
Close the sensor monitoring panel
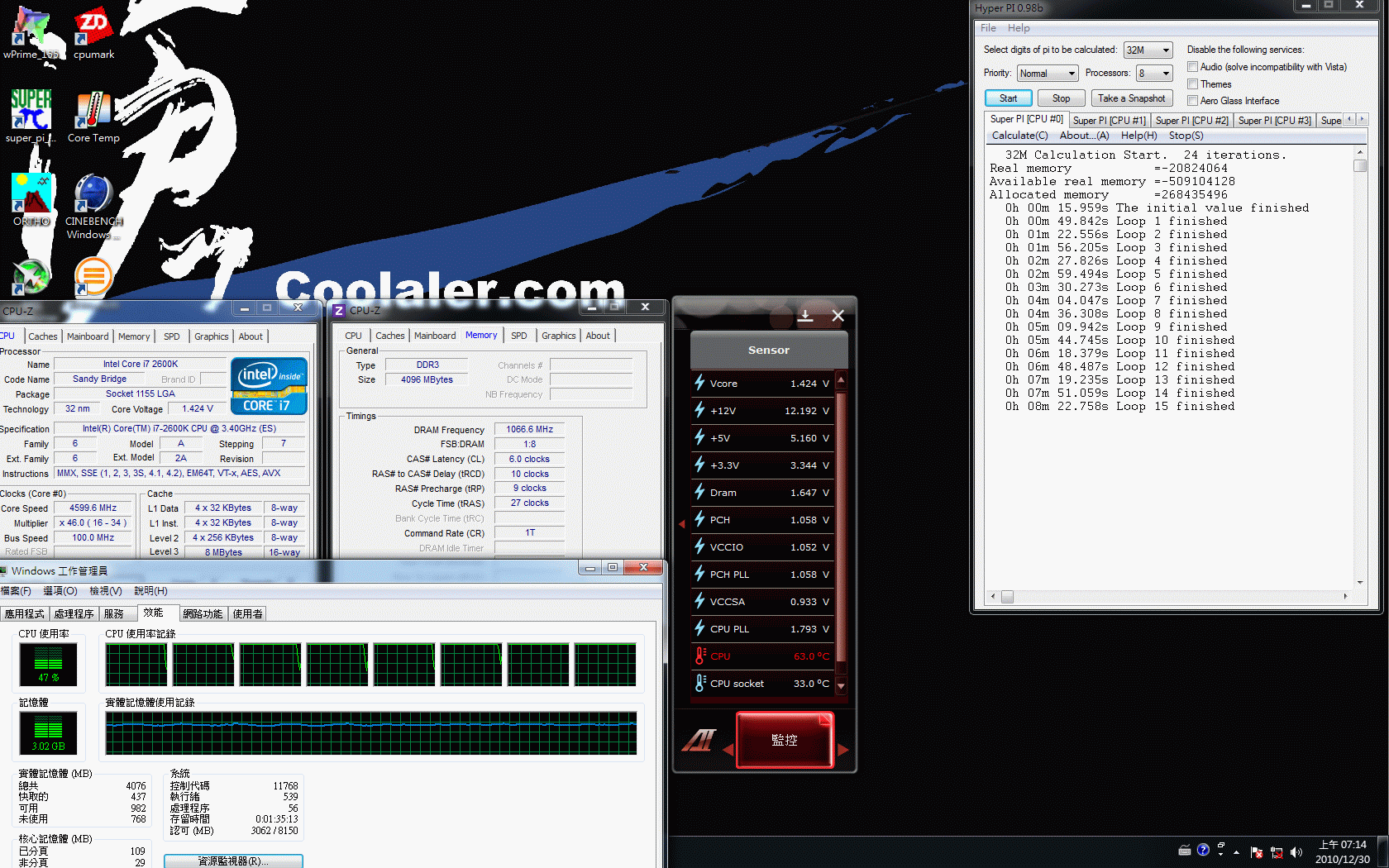click(x=838, y=316)
